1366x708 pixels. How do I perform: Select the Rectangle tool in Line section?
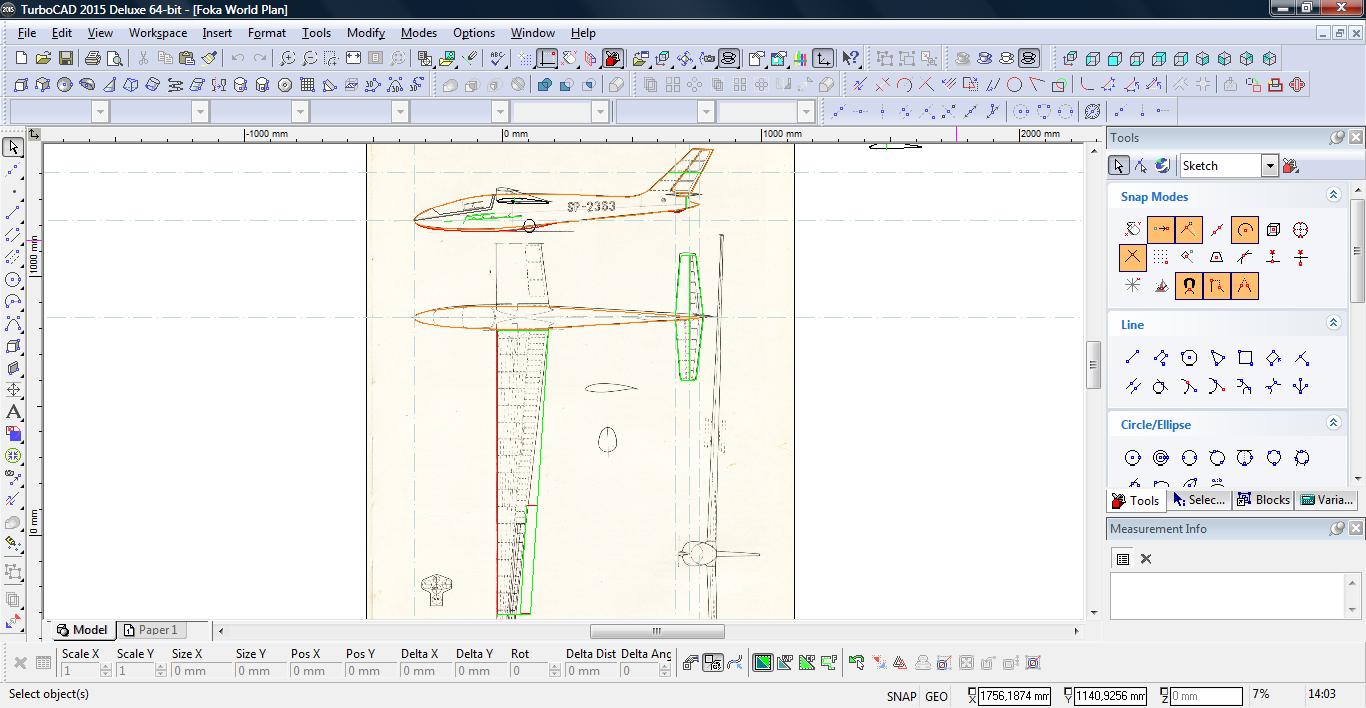pos(1245,358)
